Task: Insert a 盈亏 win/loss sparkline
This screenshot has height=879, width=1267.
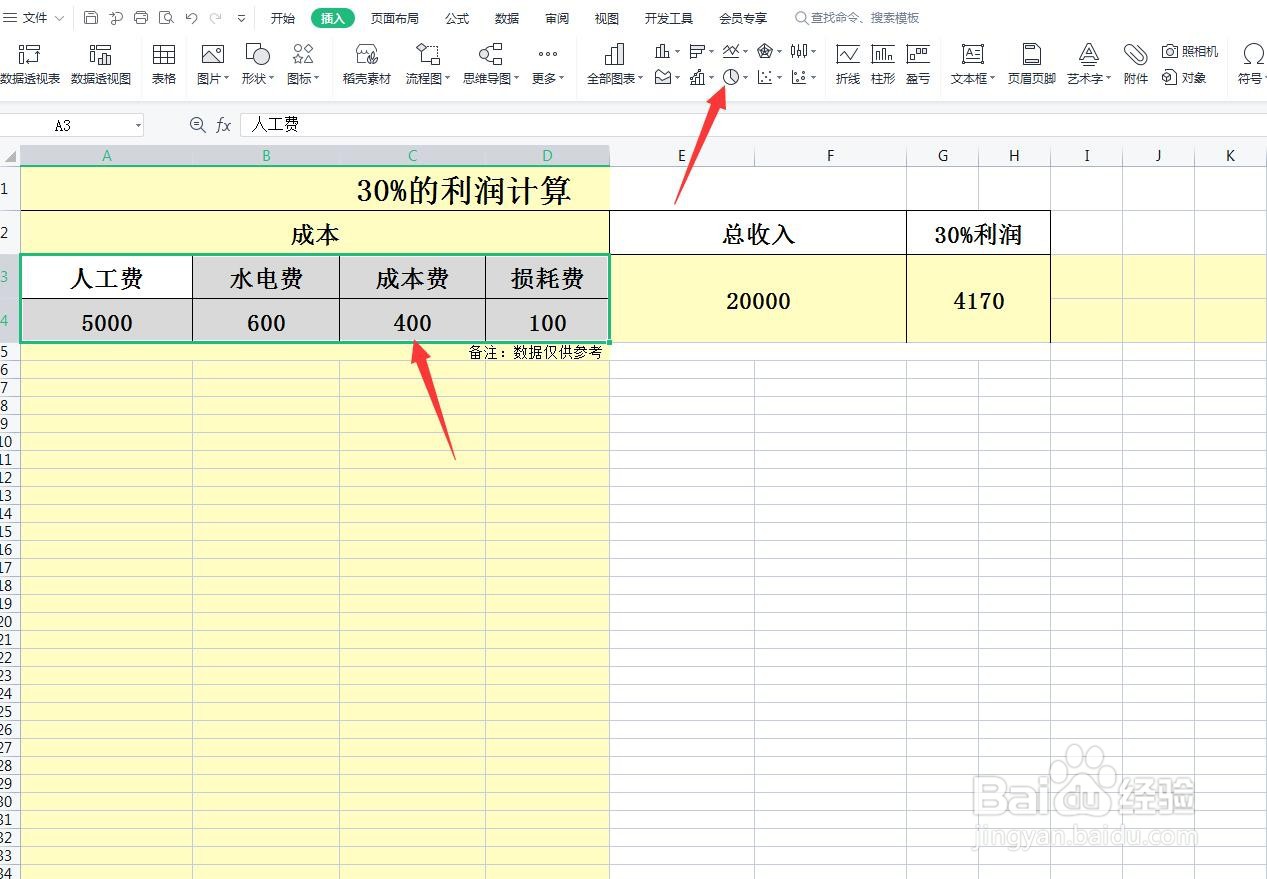Action: pyautogui.click(x=918, y=62)
